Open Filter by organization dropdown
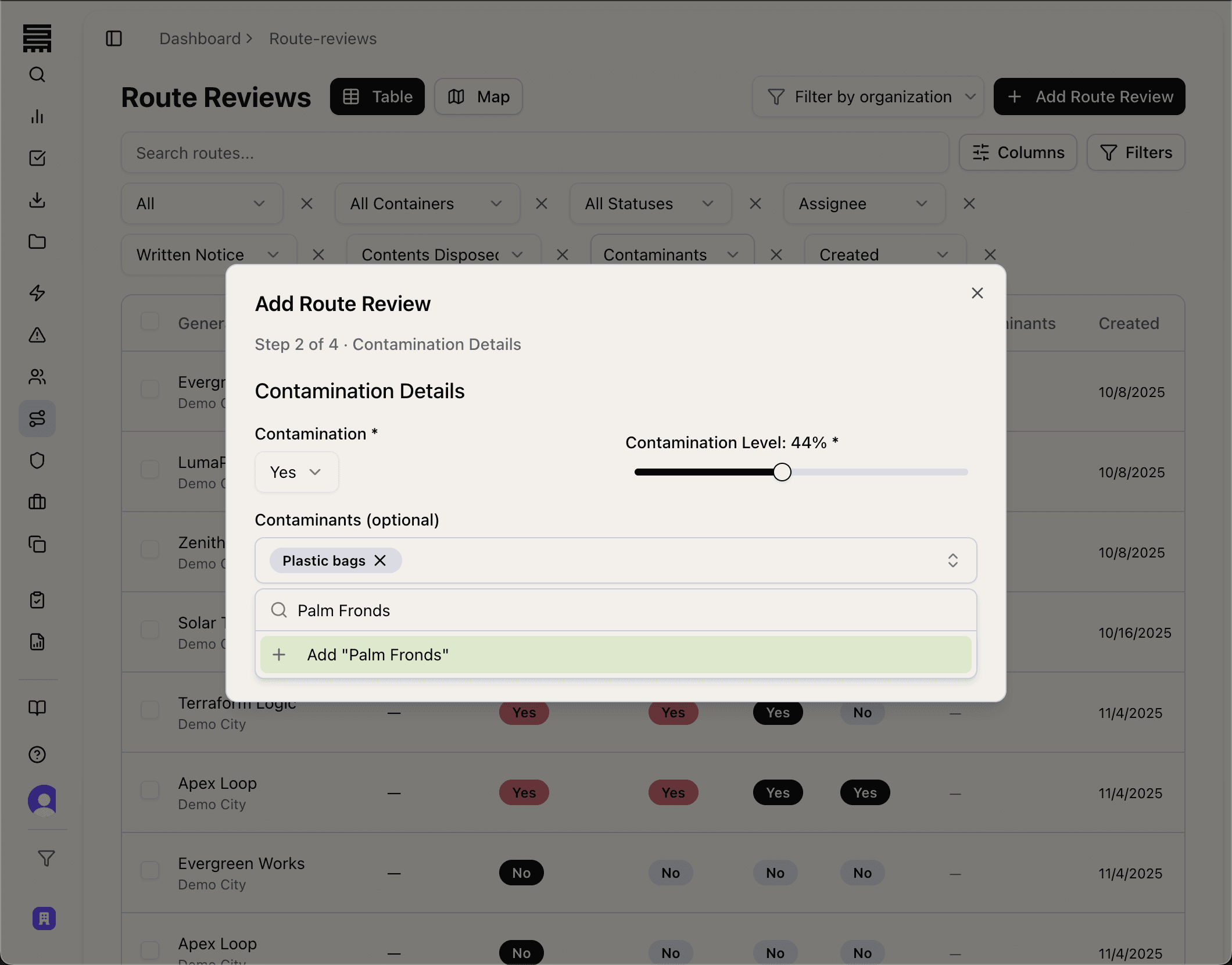The image size is (1232, 965). pyautogui.click(x=868, y=96)
